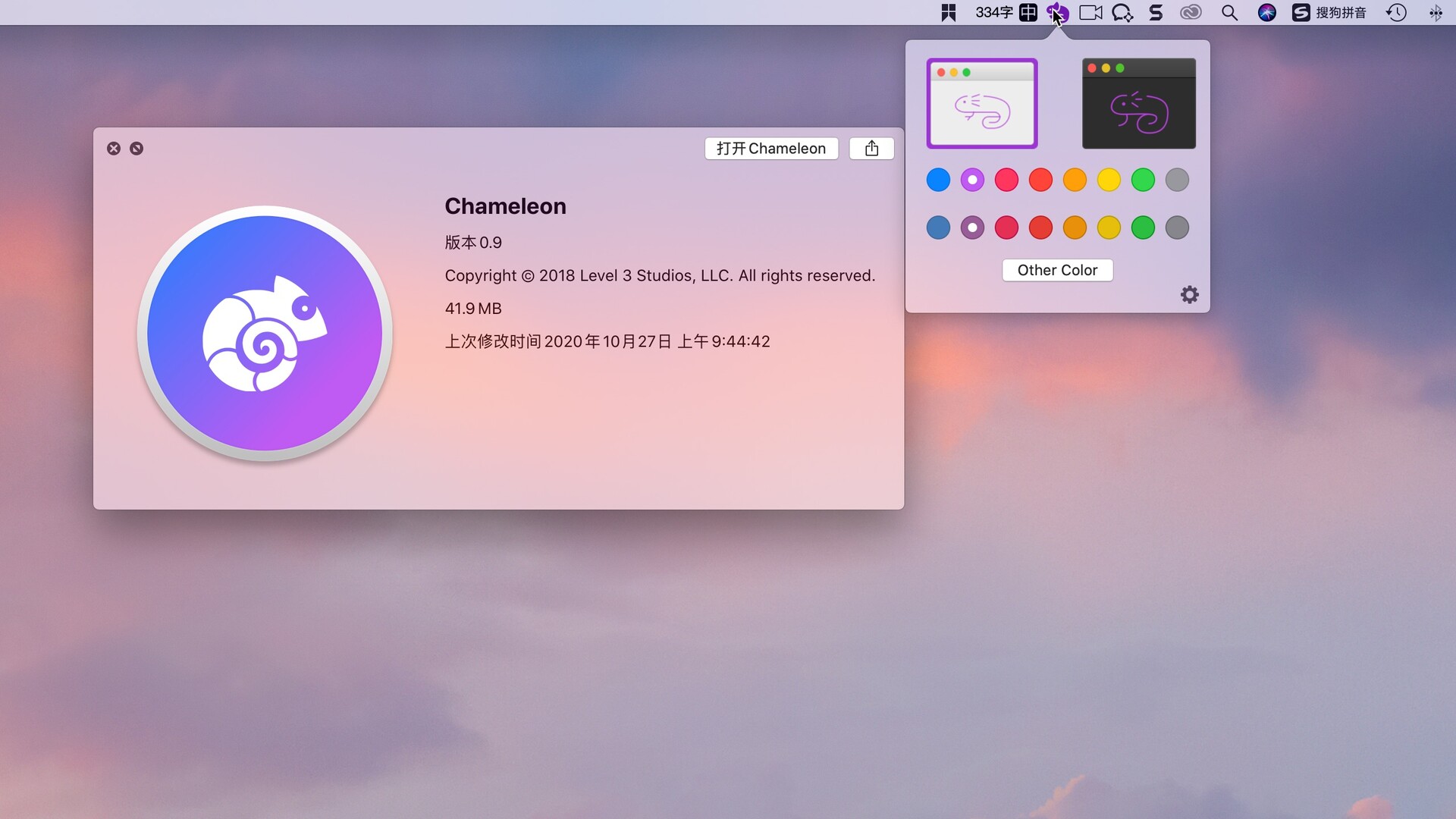Click the large Chameleon app icon
The image size is (1456, 819).
pyautogui.click(x=265, y=334)
